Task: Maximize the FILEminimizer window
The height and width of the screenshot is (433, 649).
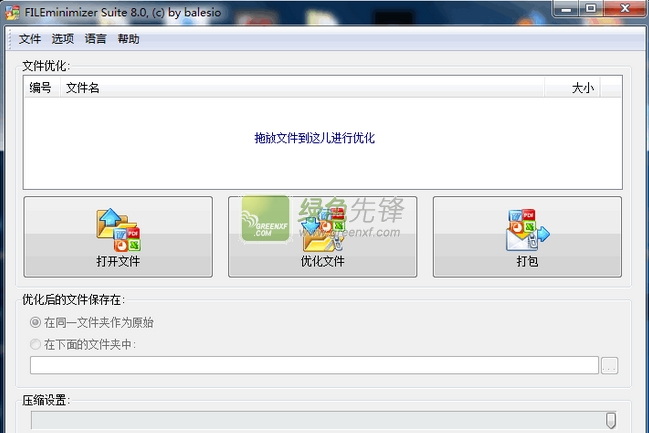Action: pyautogui.click(x=591, y=8)
